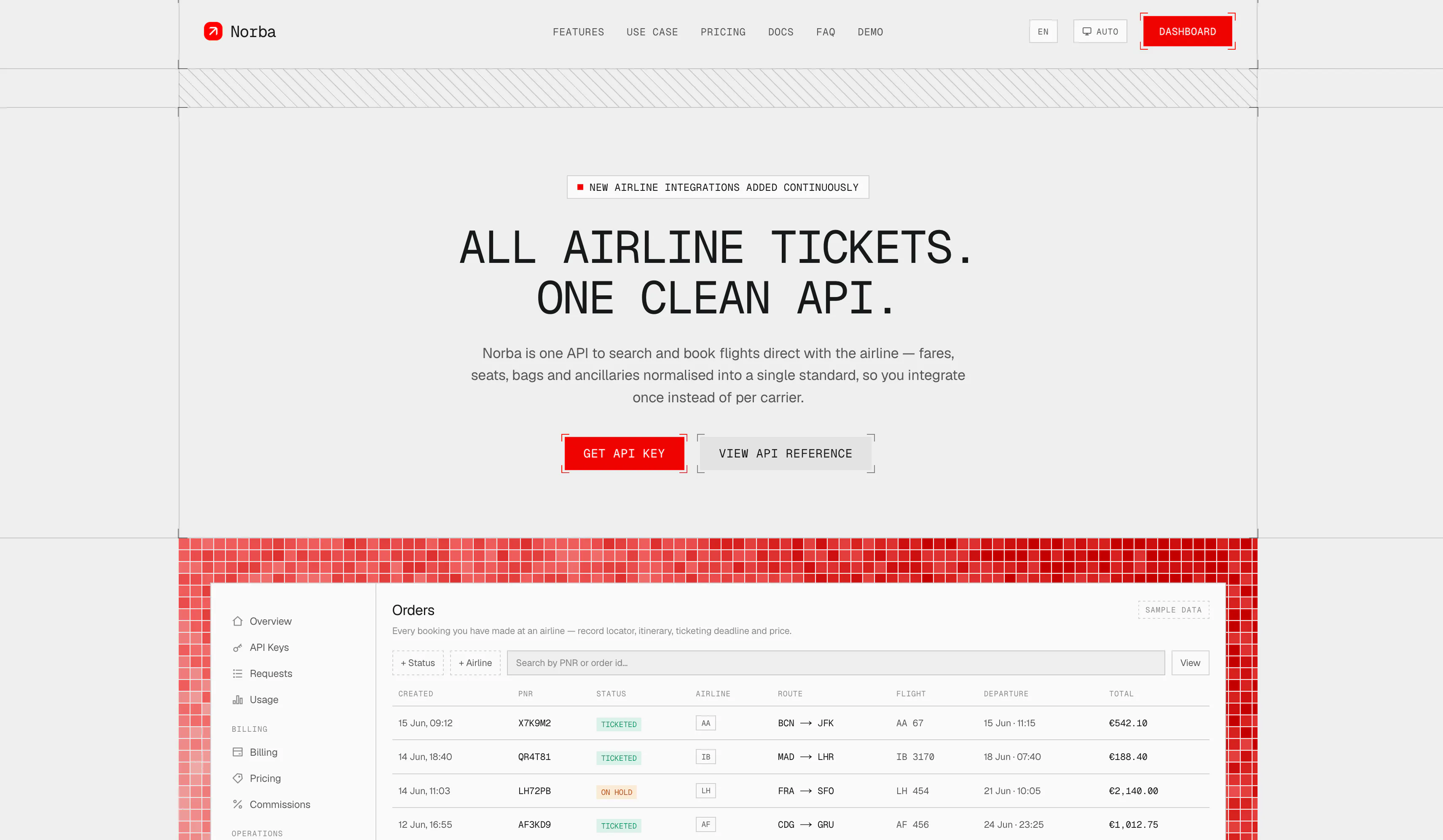The image size is (1443, 840).
Task: Click flight number IB 3170
Action: click(915, 757)
